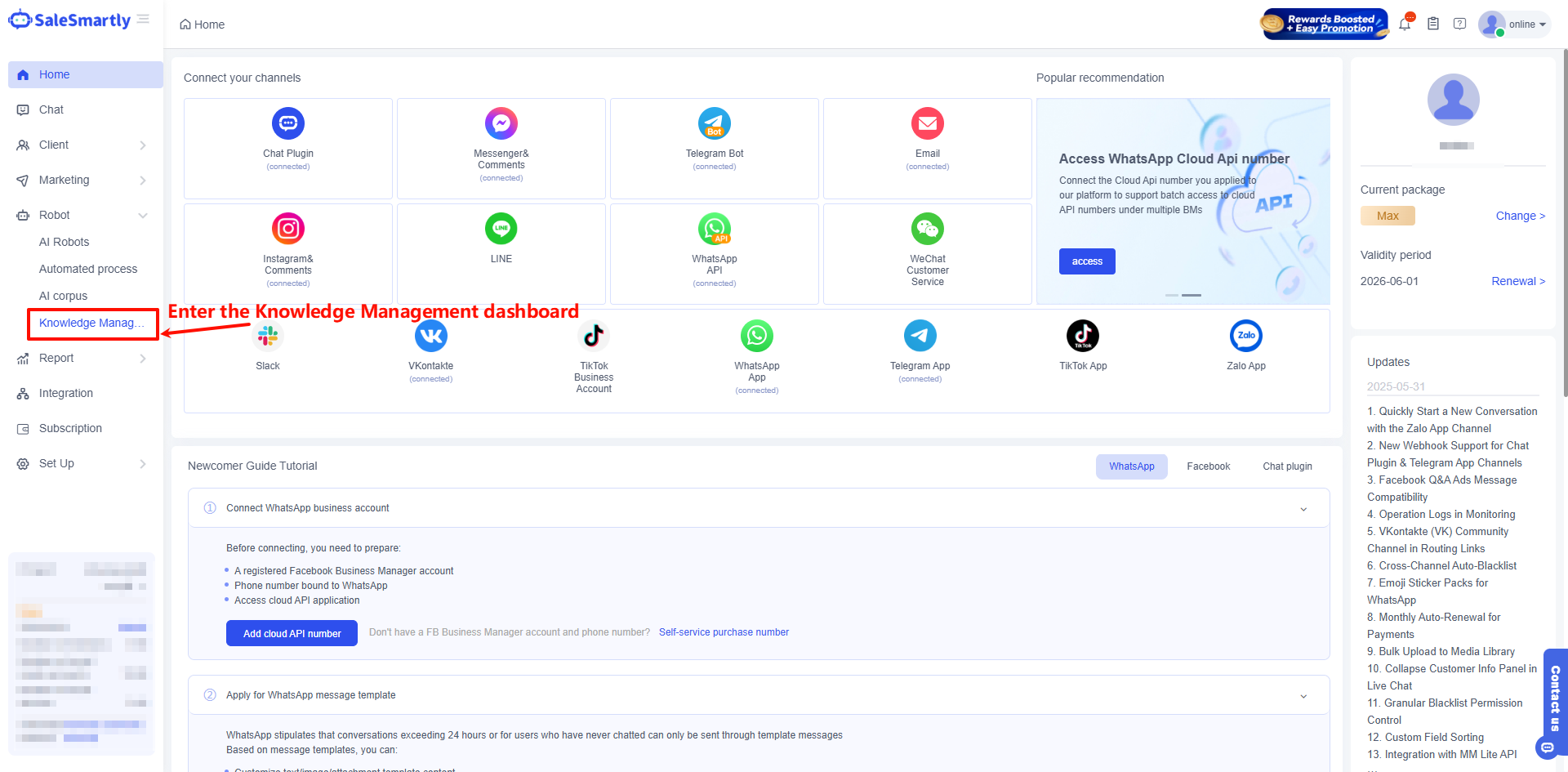The image size is (1568, 772).
Task: Click the TikTok Business Account icon
Action: tap(594, 336)
